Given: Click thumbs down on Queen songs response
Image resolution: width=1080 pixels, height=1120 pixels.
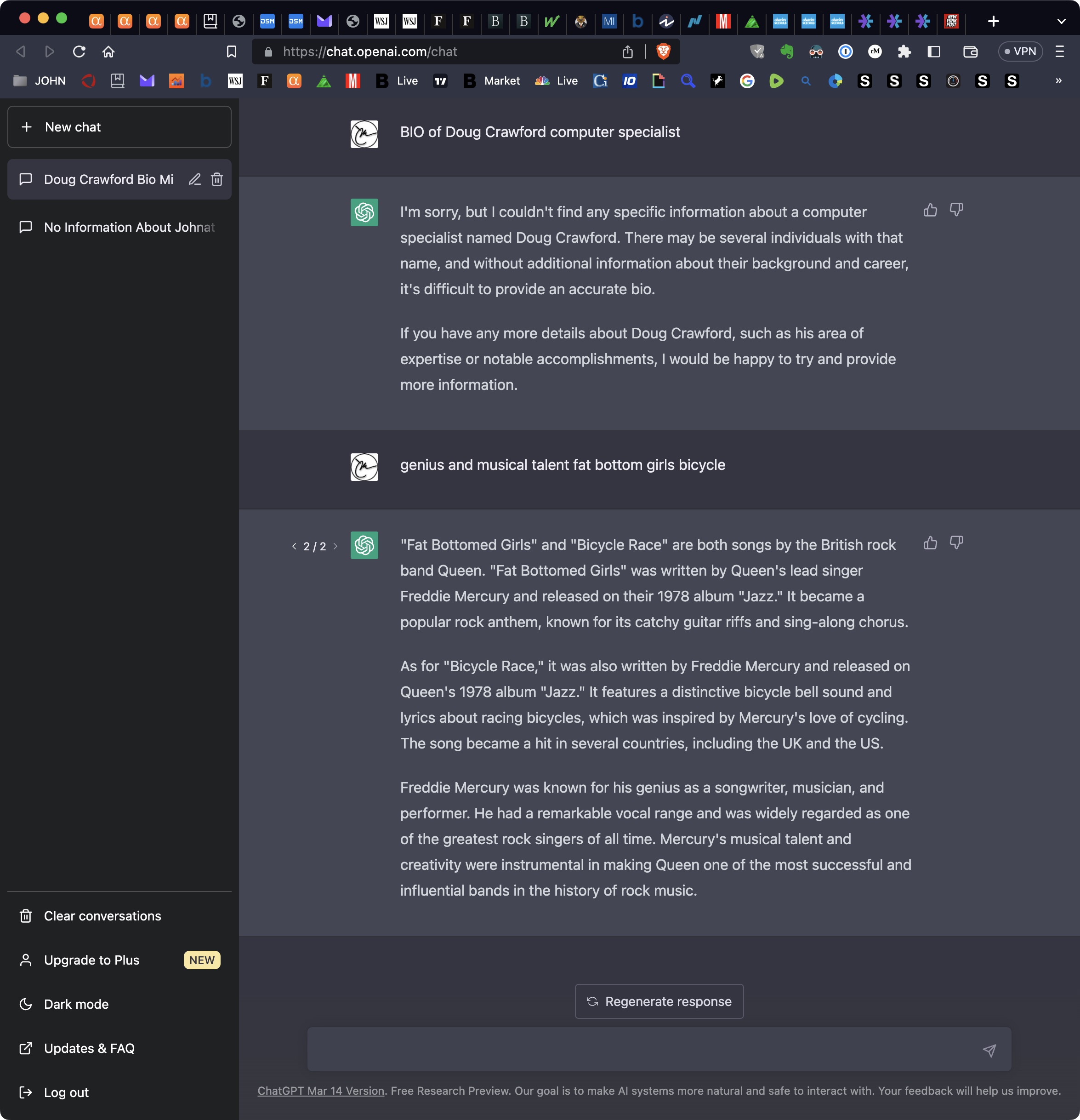Looking at the screenshot, I should (x=956, y=542).
